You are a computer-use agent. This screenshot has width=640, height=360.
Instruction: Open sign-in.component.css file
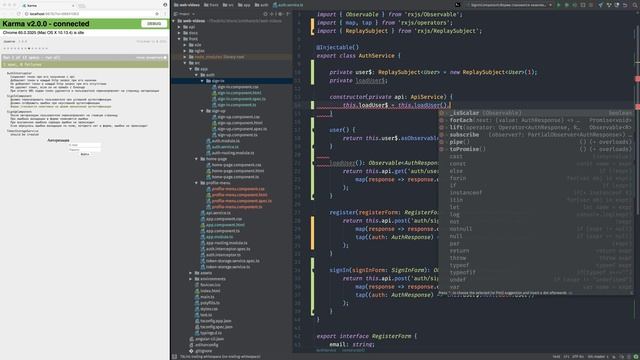click(238, 87)
